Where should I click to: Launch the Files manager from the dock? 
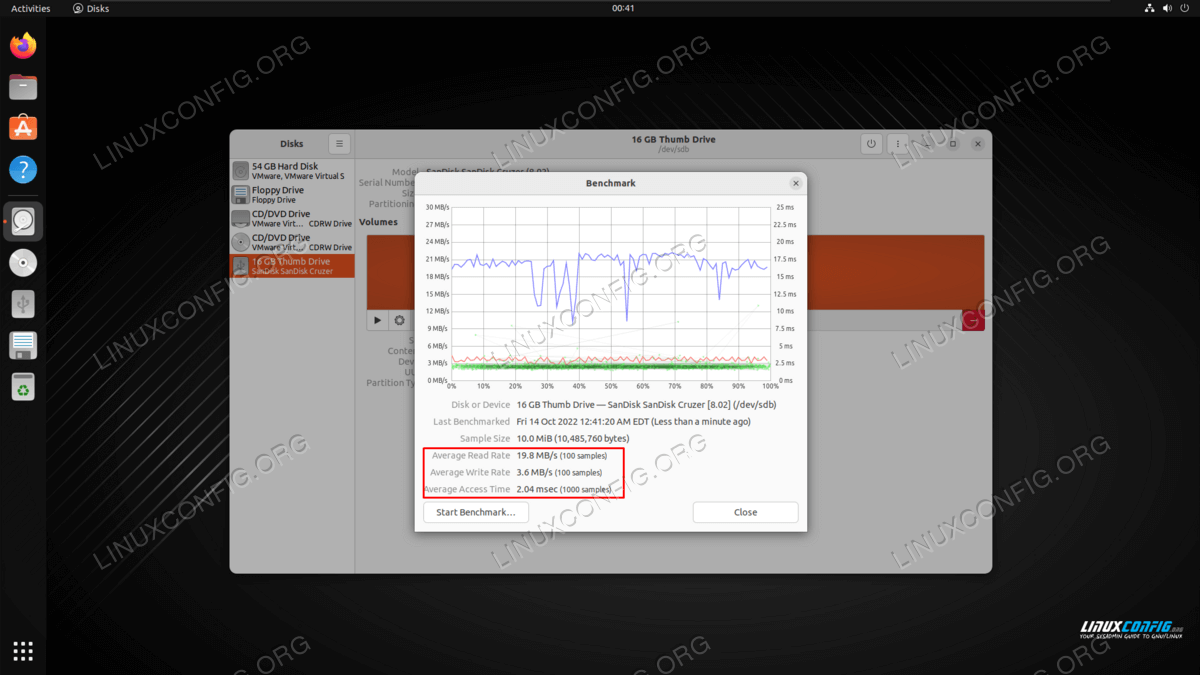(x=23, y=87)
